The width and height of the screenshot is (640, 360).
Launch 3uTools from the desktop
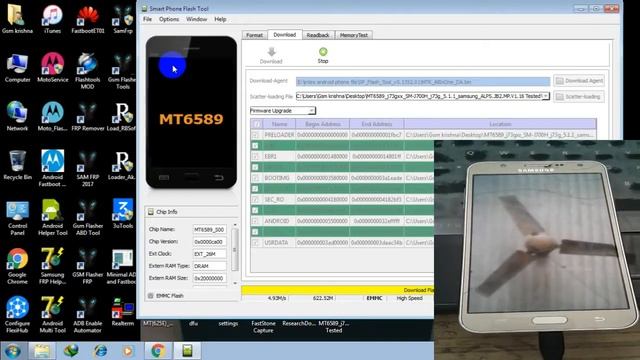tap(123, 214)
